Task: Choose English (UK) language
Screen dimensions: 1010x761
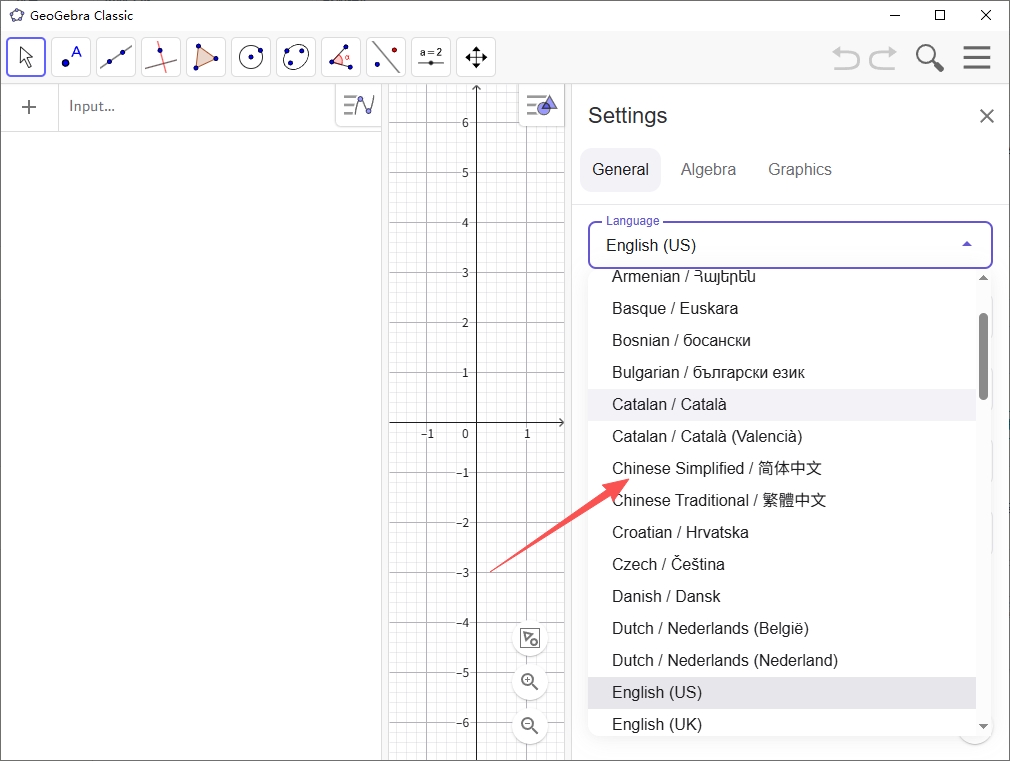Action: click(781, 723)
